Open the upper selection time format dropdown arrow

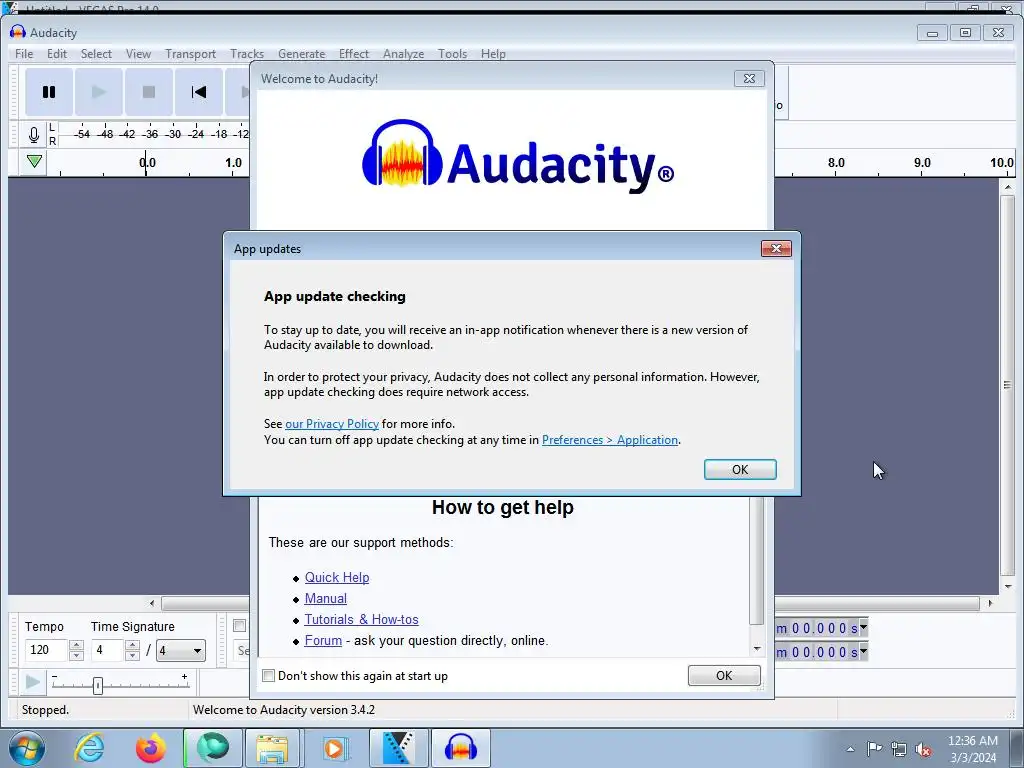click(863, 627)
